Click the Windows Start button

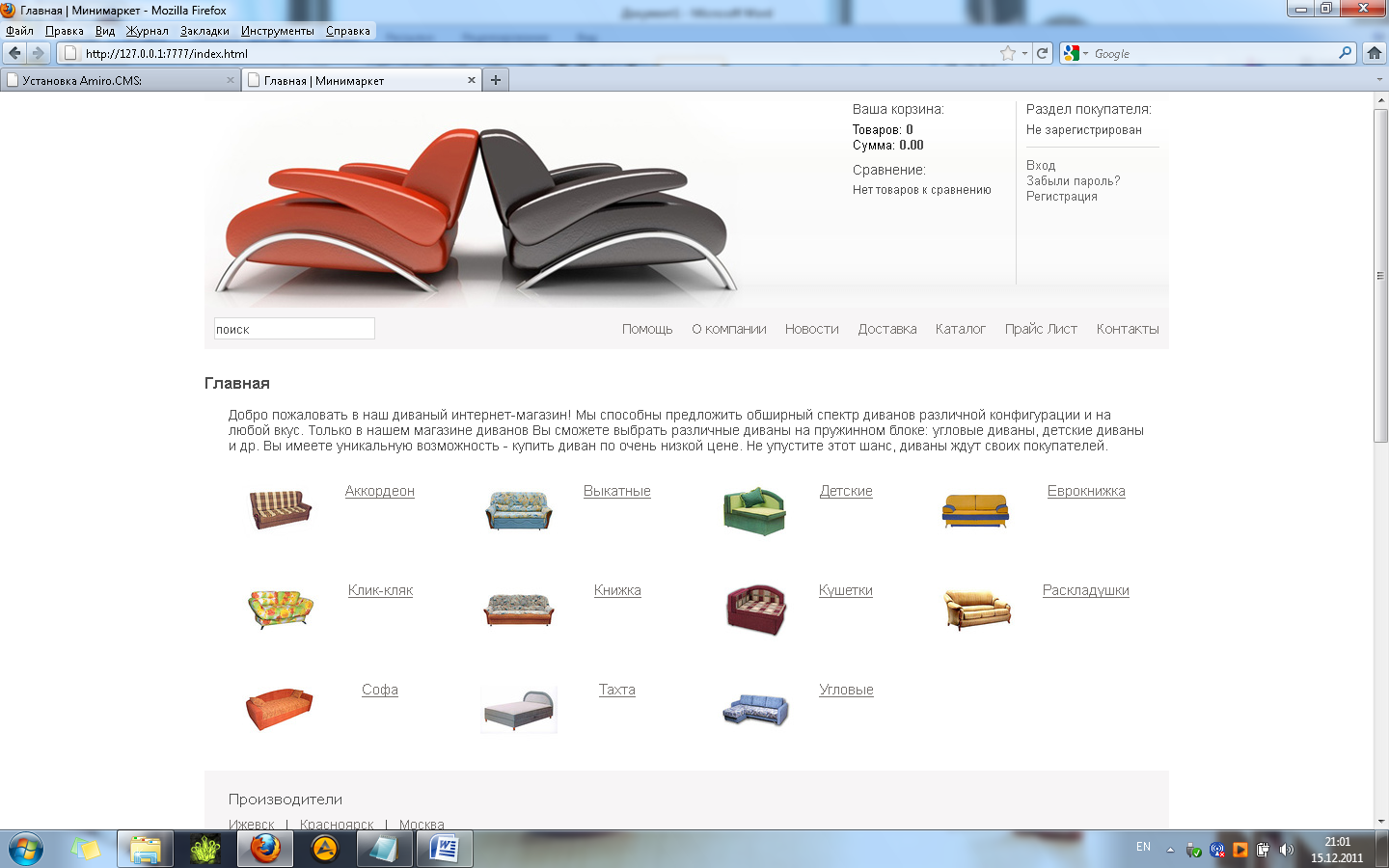(26, 850)
